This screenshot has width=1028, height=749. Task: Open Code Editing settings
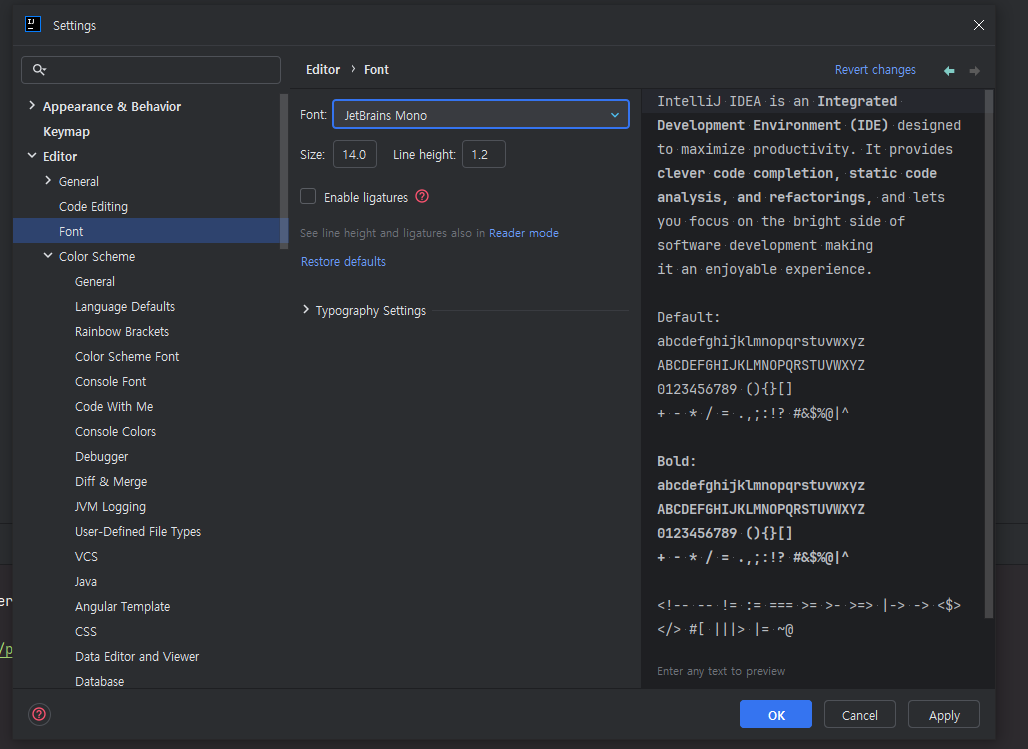click(x=93, y=207)
